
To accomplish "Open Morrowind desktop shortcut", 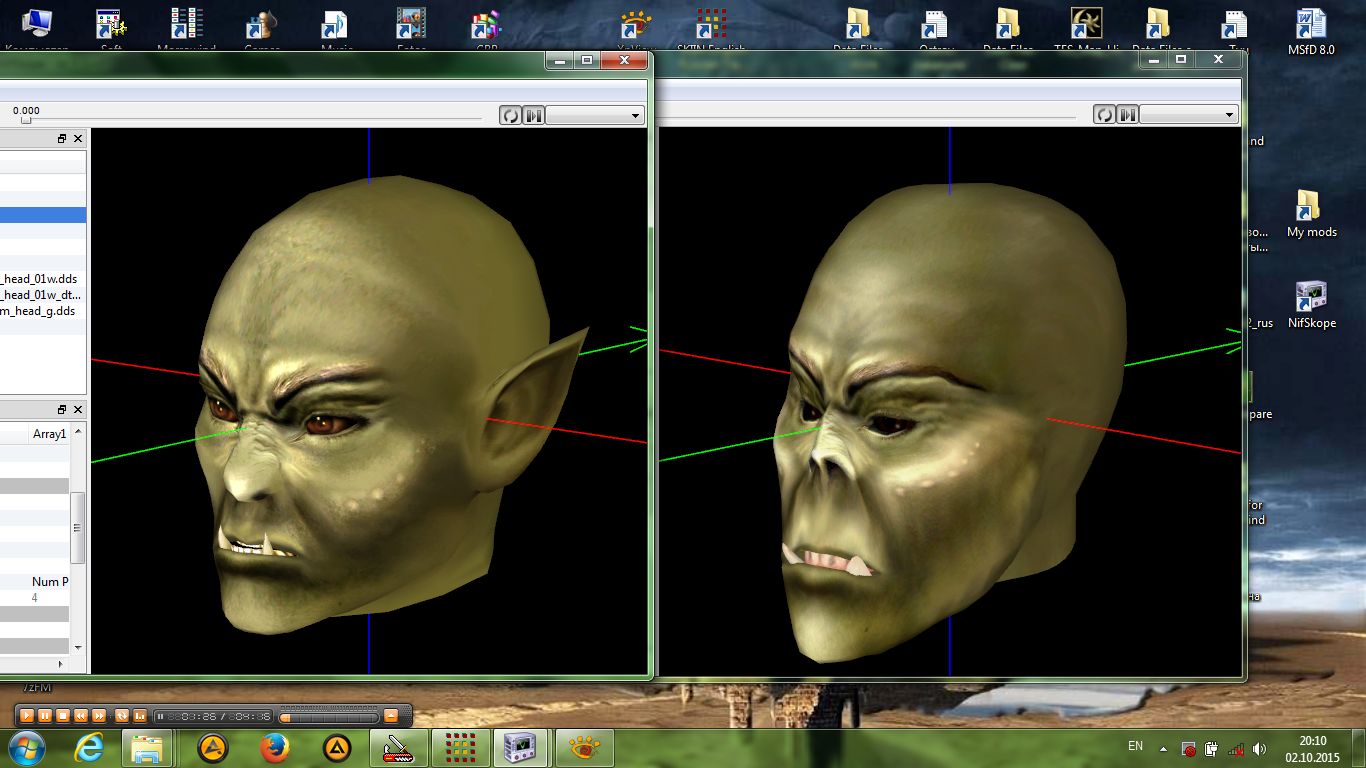I will click(x=186, y=28).
